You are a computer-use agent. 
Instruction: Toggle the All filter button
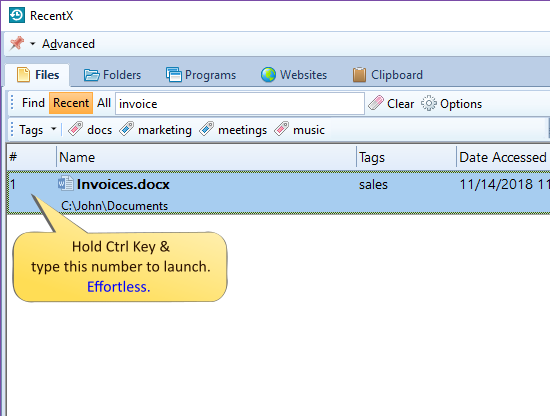(104, 103)
